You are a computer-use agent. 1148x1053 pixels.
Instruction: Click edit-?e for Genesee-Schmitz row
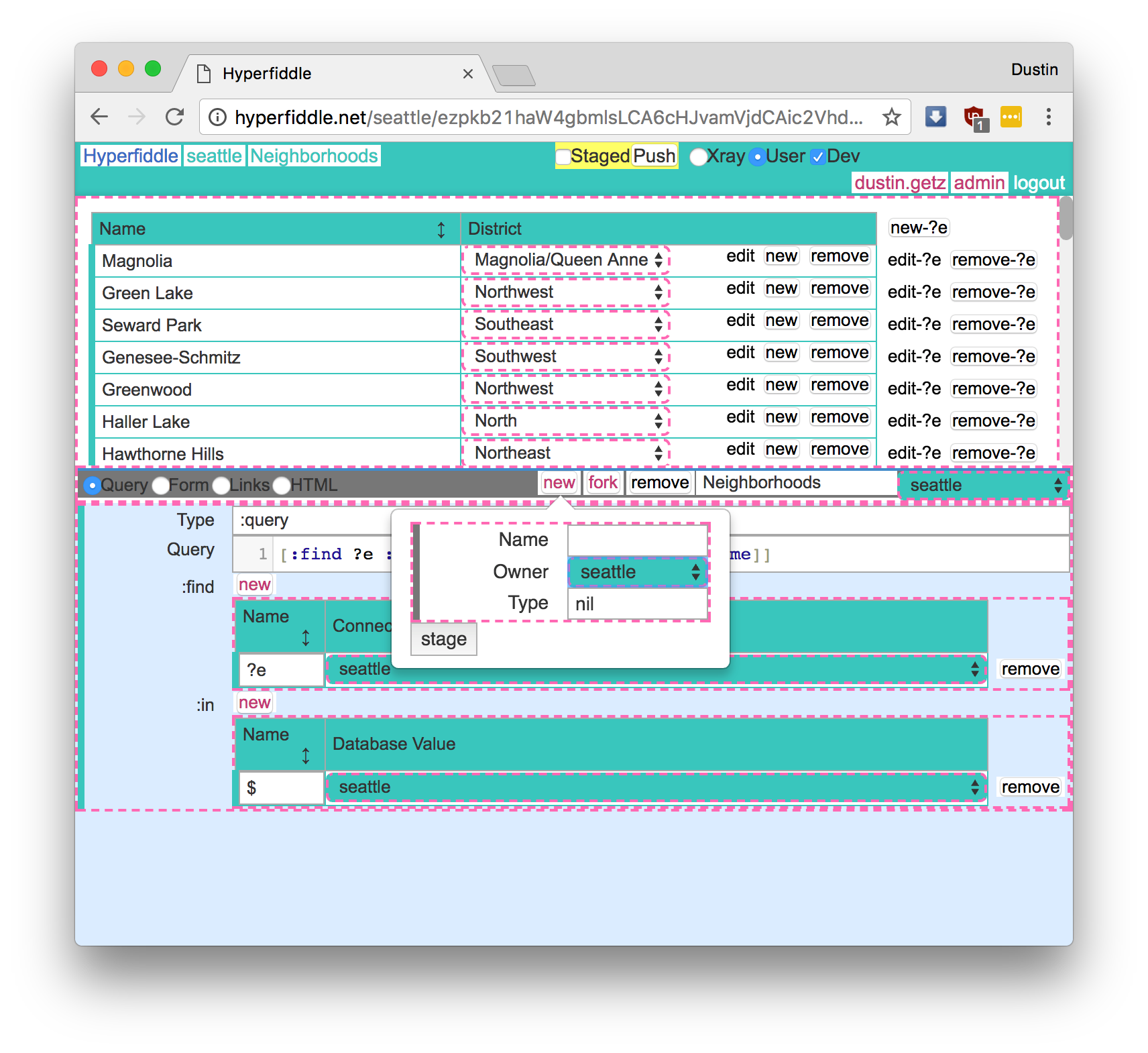point(914,356)
